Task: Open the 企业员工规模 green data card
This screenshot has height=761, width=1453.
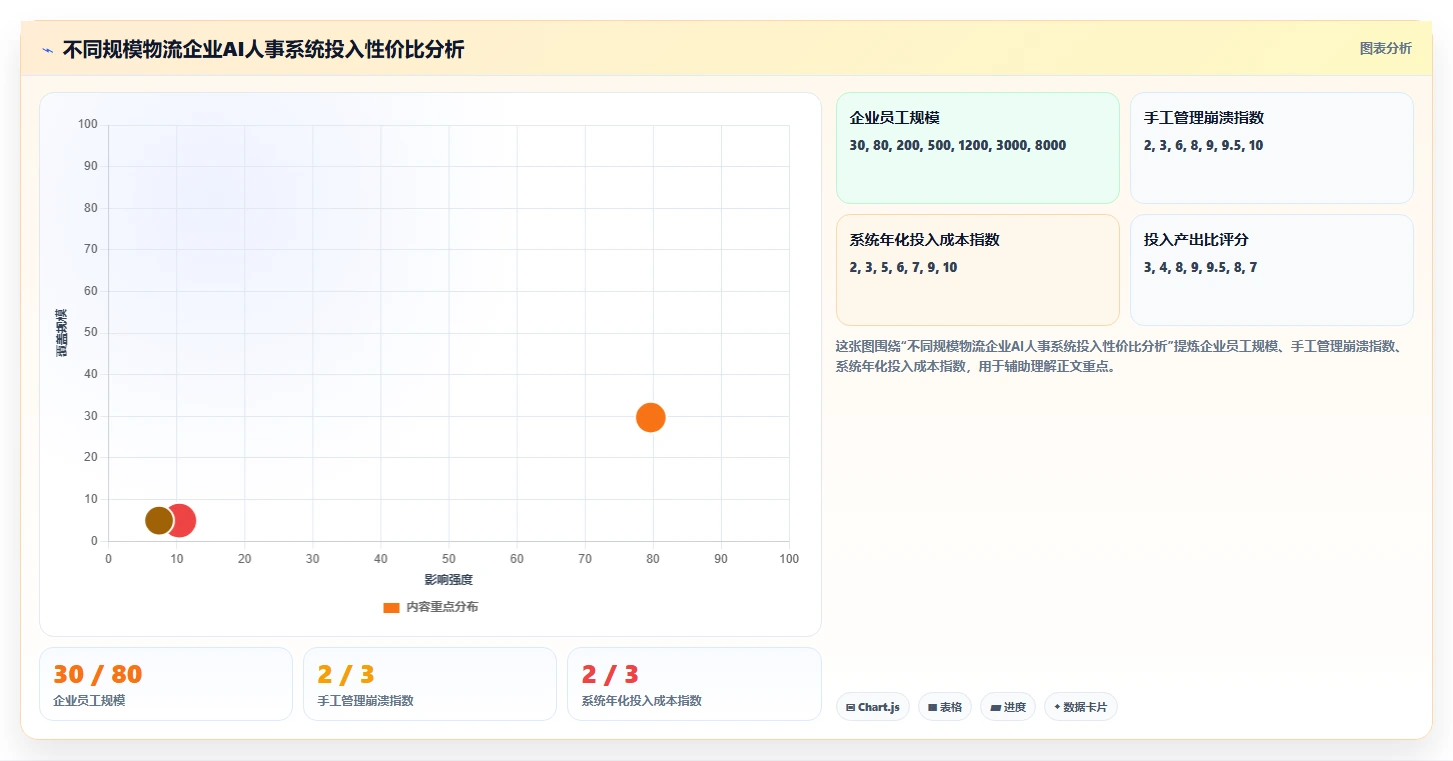Action: tap(977, 148)
